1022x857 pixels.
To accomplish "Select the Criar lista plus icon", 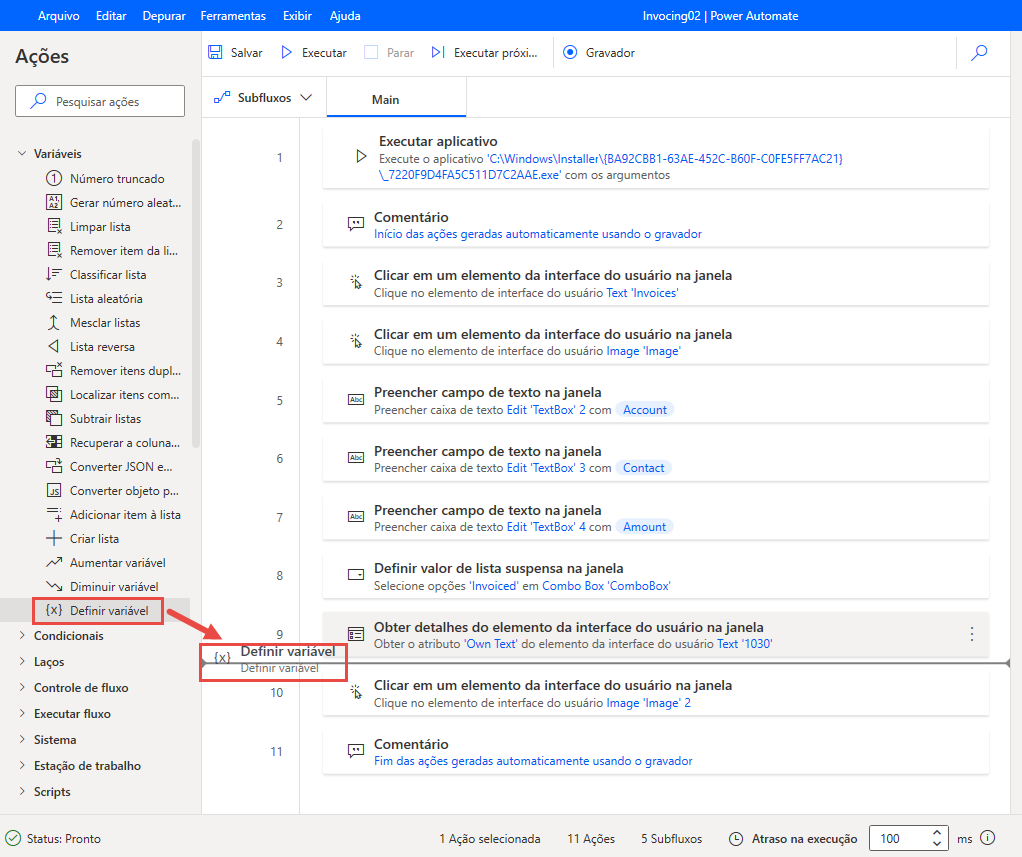I will pyautogui.click(x=53, y=538).
